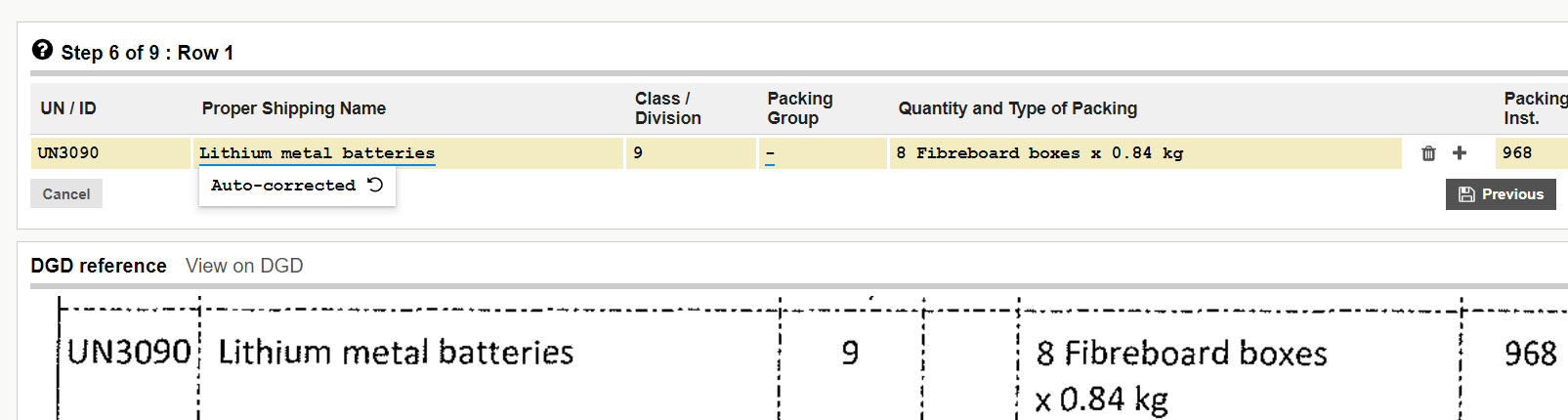1568x420 pixels.
Task: Click the help question mark icon
Action: click(x=42, y=50)
